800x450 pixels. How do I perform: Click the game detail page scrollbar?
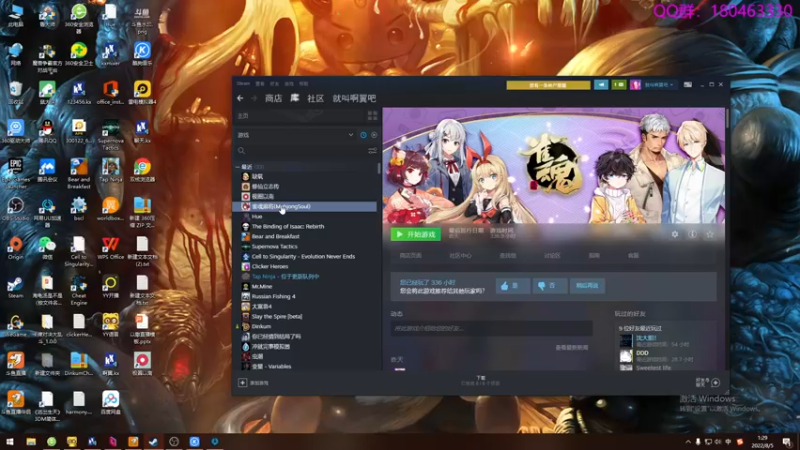pos(727,118)
